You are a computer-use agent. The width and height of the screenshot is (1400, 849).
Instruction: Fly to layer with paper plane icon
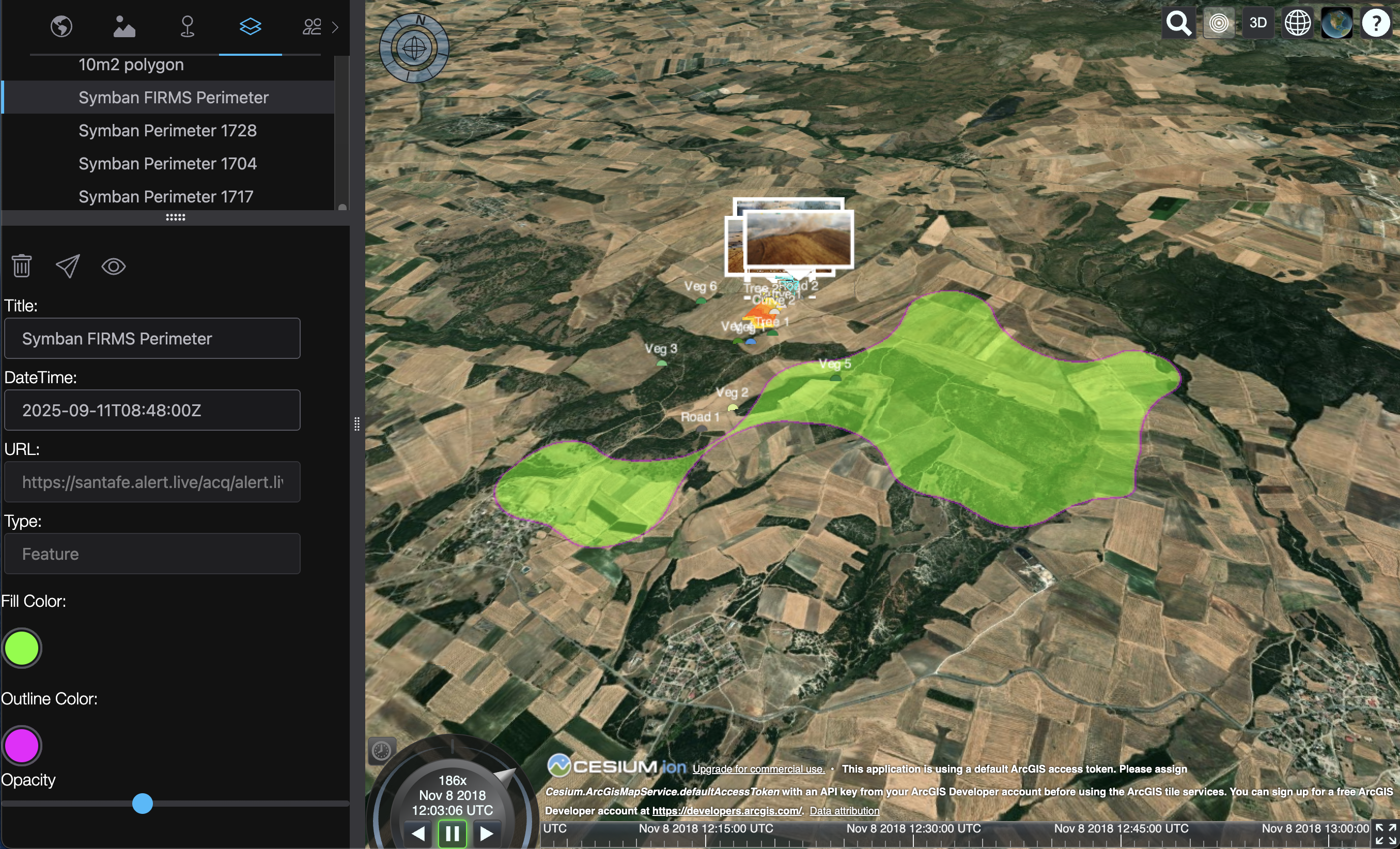pyautogui.click(x=68, y=266)
